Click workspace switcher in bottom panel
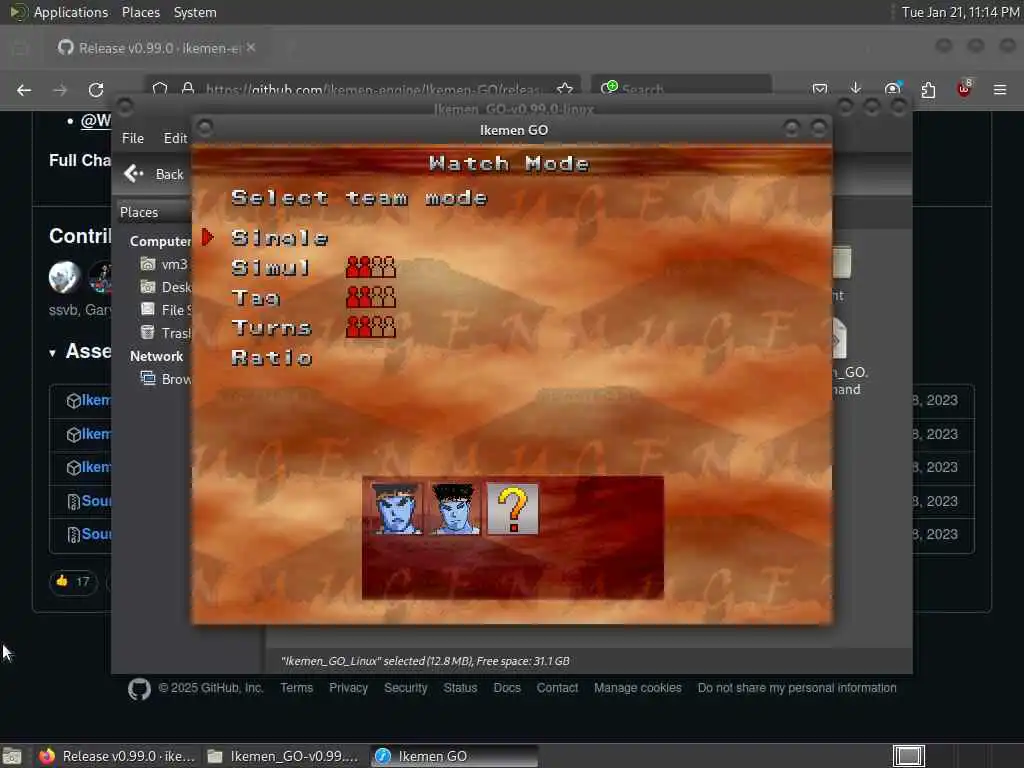The image size is (1024, 768). tap(908, 756)
